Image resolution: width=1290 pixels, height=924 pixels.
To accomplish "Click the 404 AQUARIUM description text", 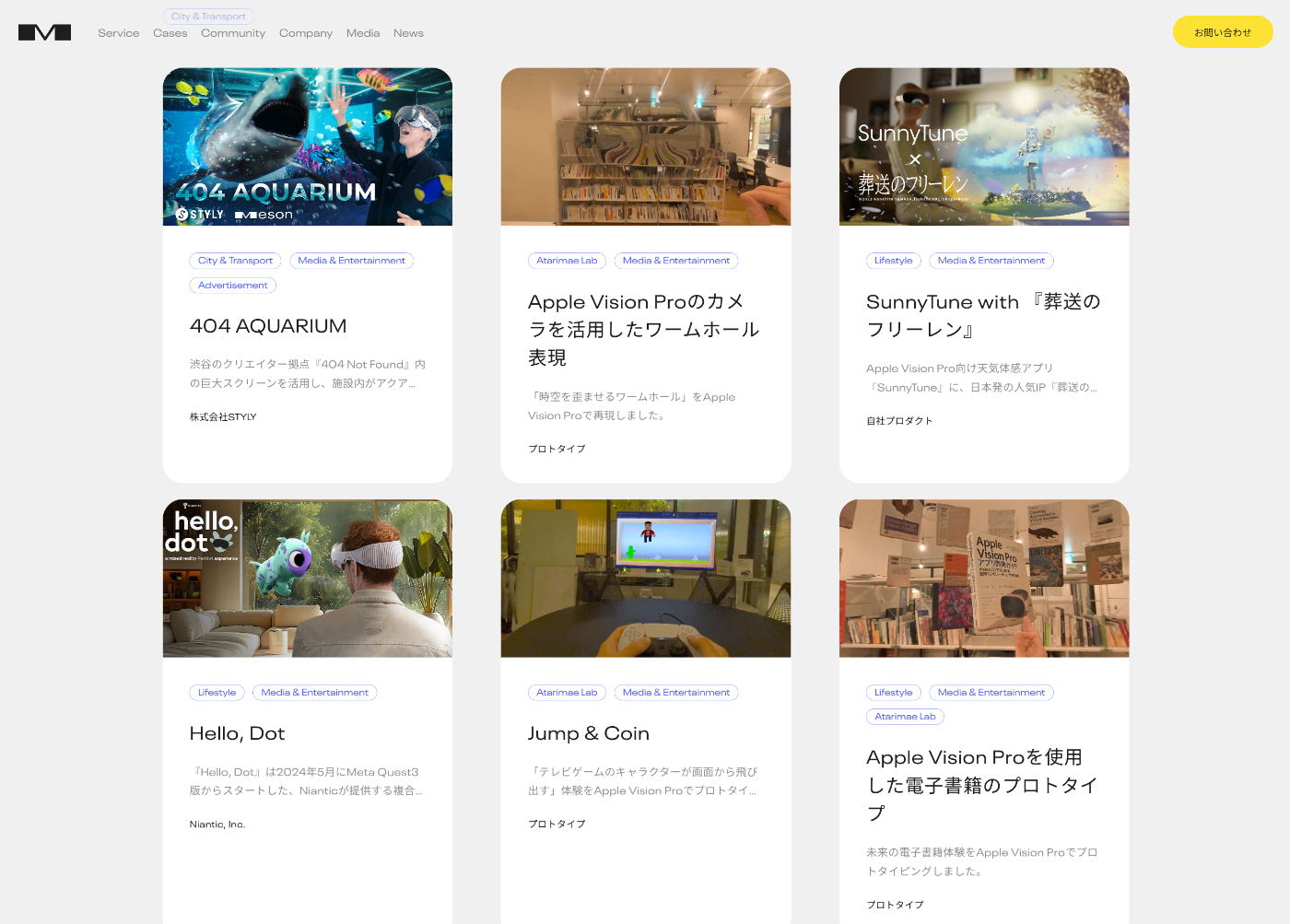I will click(308, 374).
